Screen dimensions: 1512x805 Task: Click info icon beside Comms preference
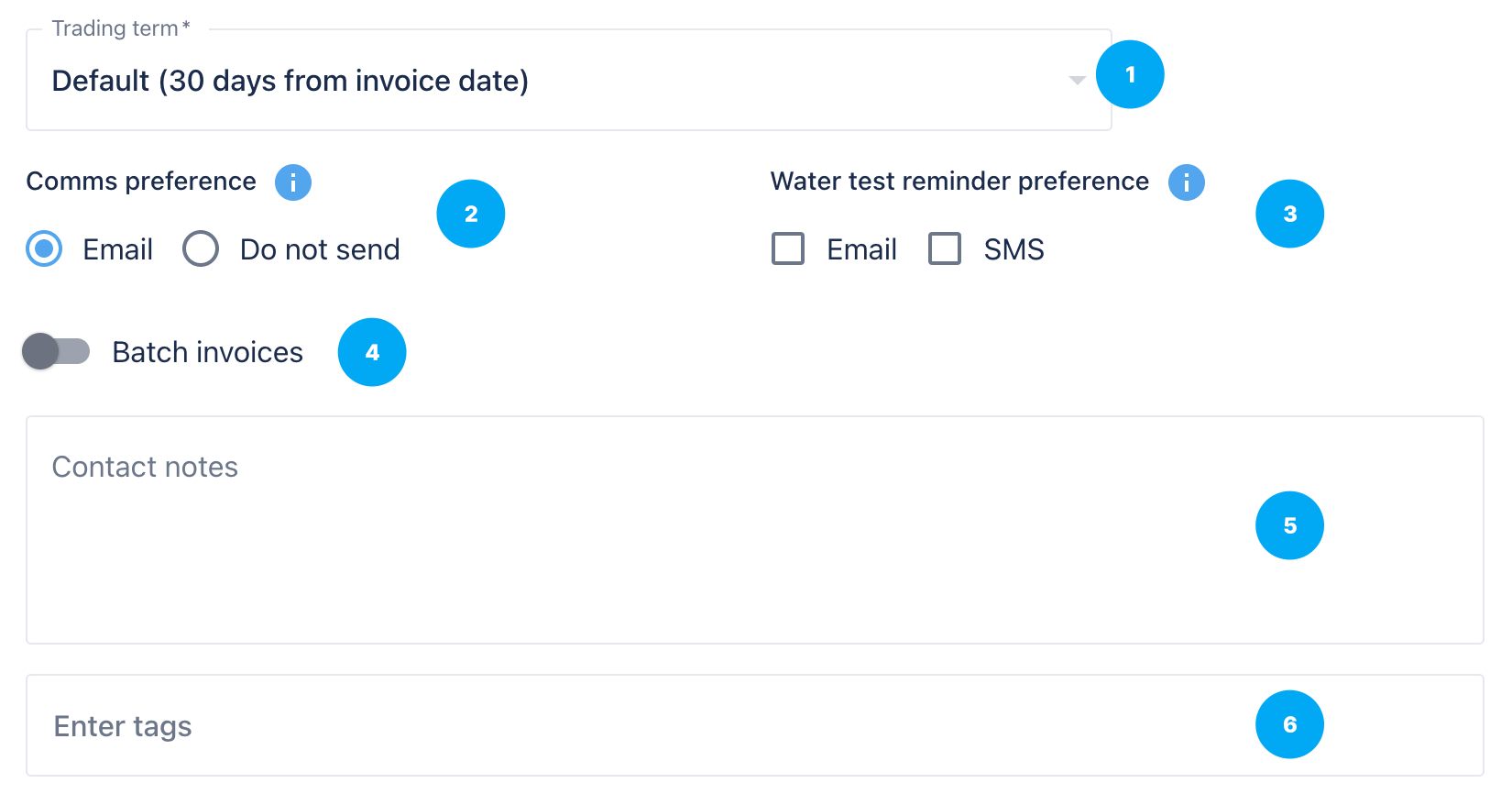(293, 182)
